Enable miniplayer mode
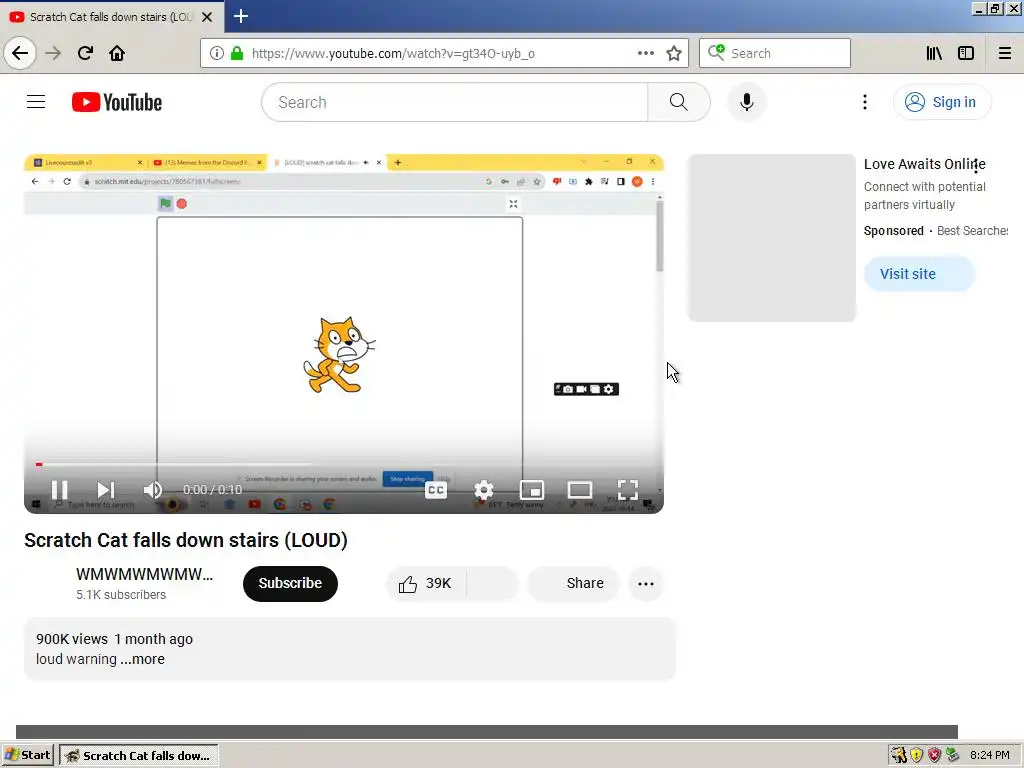 [x=532, y=490]
